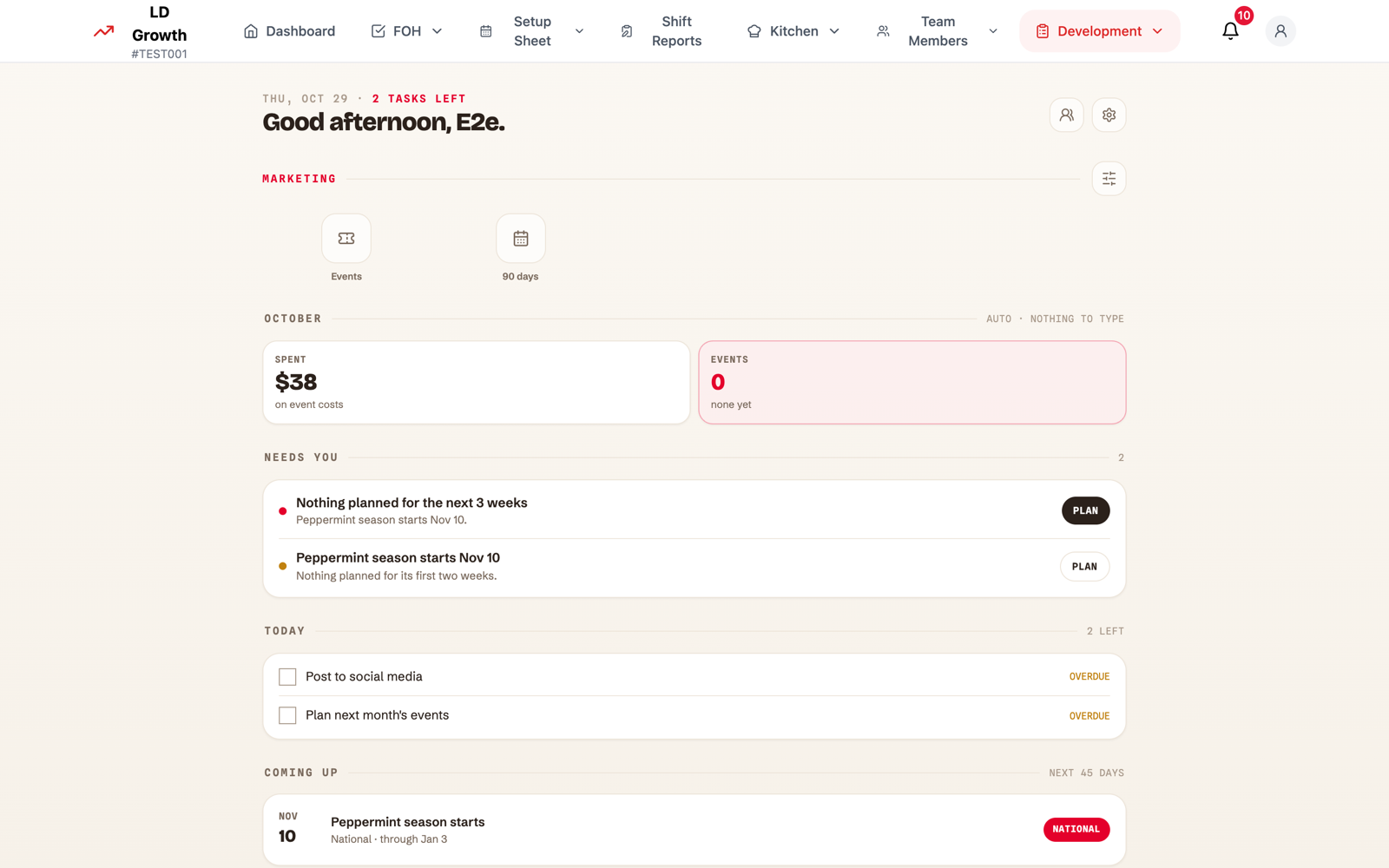Click the people icon beside the greeting
Image resolution: width=1389 pixels, height=868 pixels.
[x=1066, y=115]
